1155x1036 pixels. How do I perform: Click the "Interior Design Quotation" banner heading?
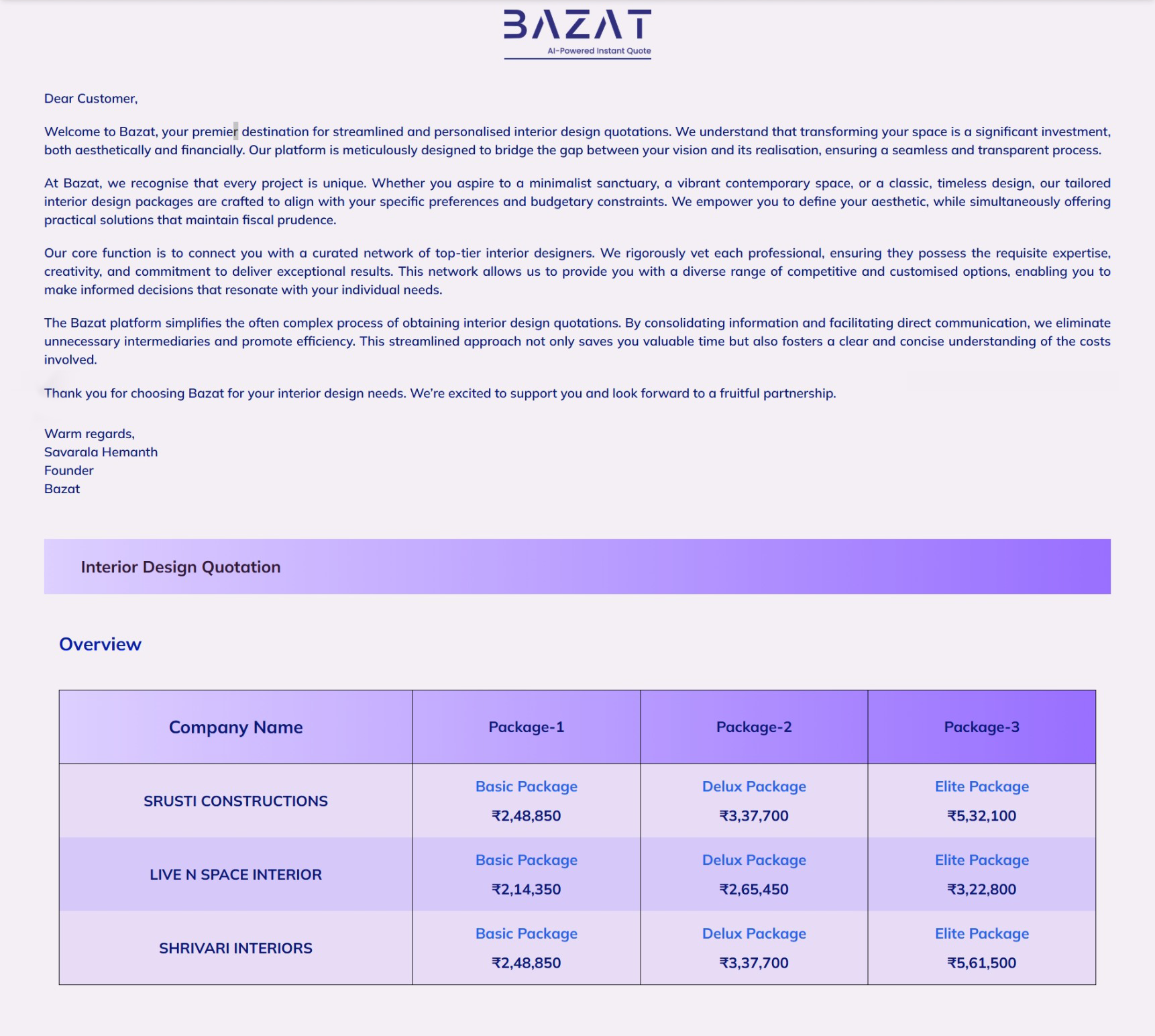180,567
